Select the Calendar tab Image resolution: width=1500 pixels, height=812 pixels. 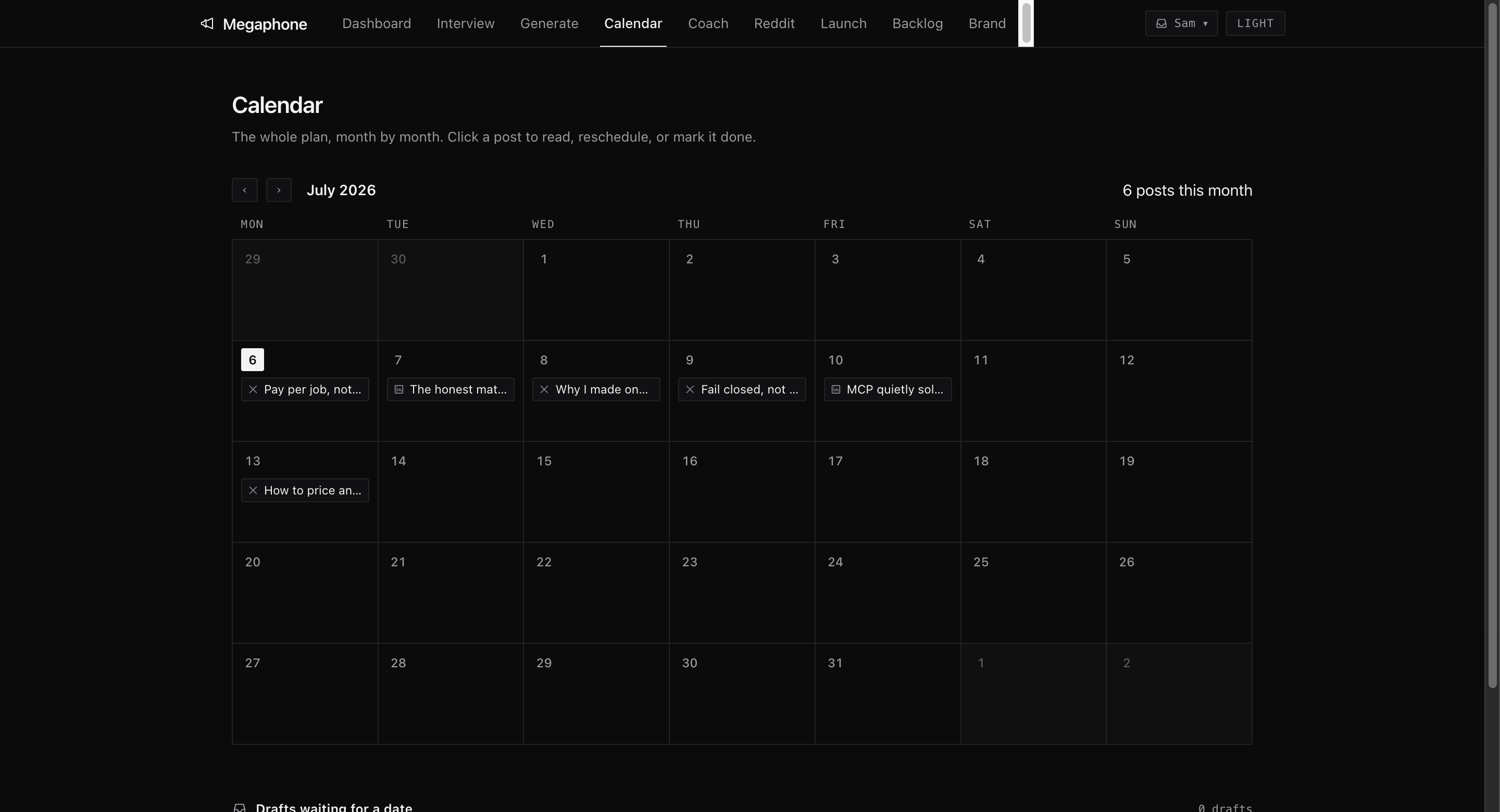tap(633, 23)
